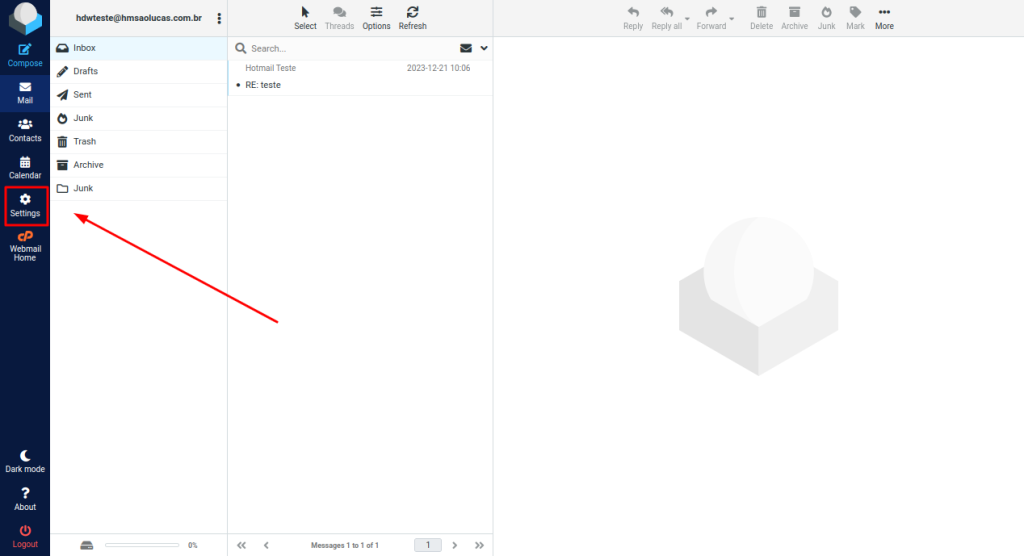This screenshot has height=556, width=1024.
Task: Select the Trash folder
Action: point(84,141)
